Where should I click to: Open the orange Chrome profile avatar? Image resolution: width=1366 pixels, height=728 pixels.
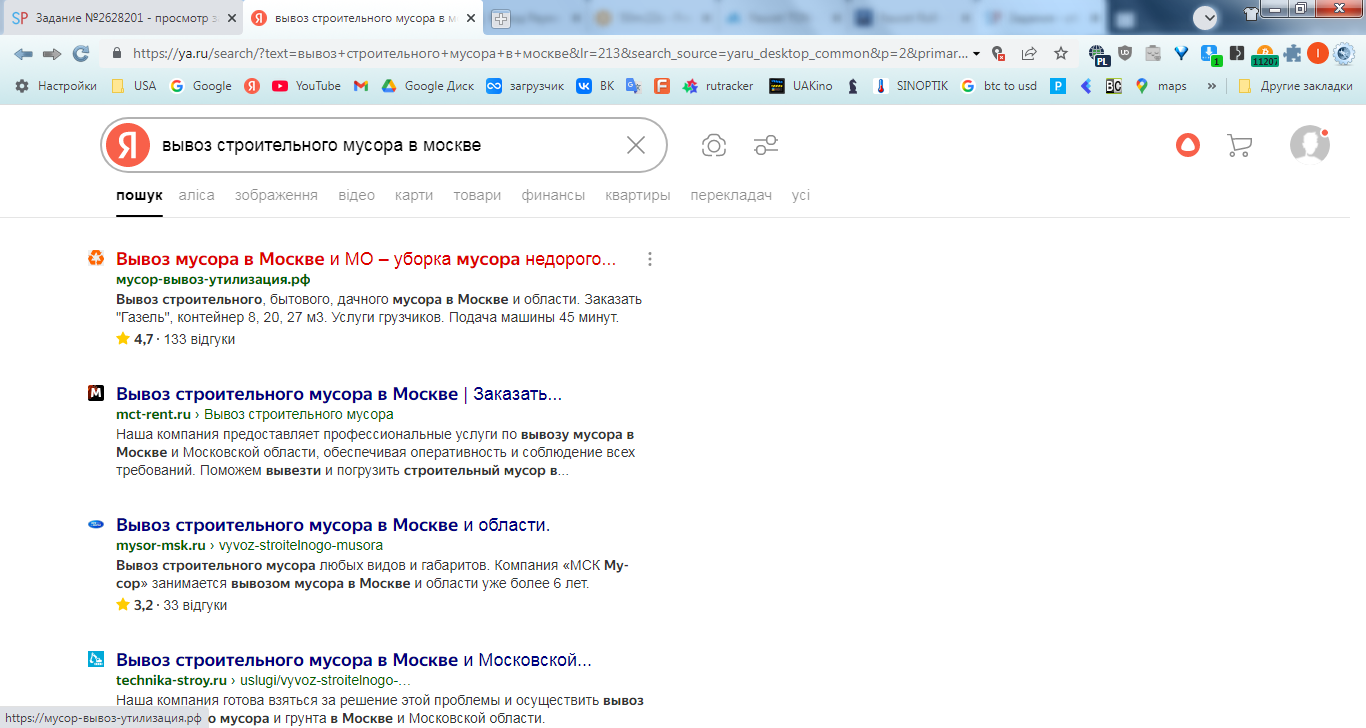pyautogui.click(x=1318, y=54)
